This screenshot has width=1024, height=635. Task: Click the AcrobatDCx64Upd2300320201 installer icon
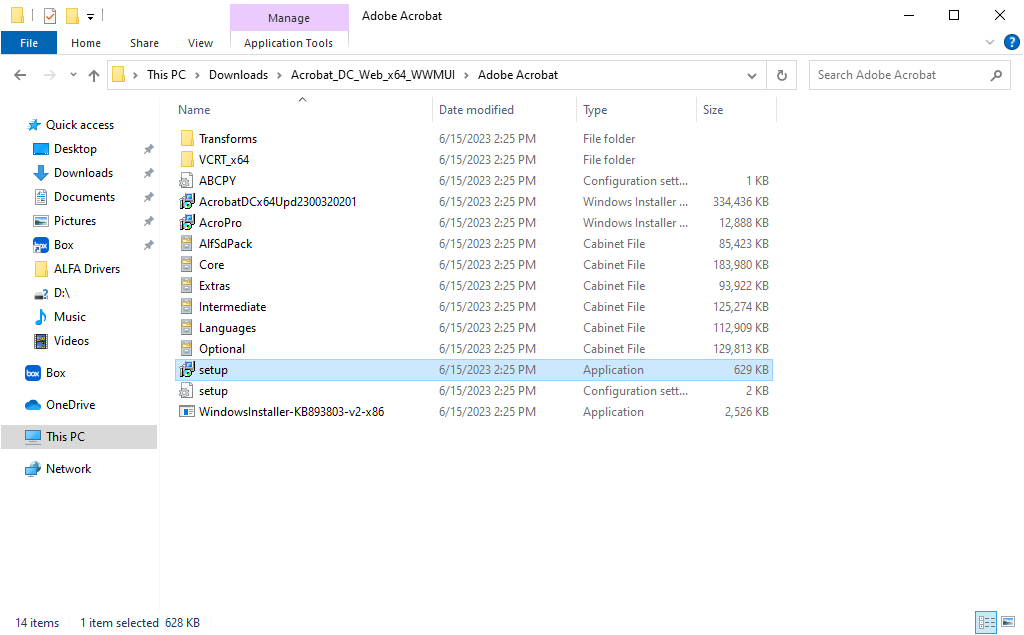click(x=187, y=201)
